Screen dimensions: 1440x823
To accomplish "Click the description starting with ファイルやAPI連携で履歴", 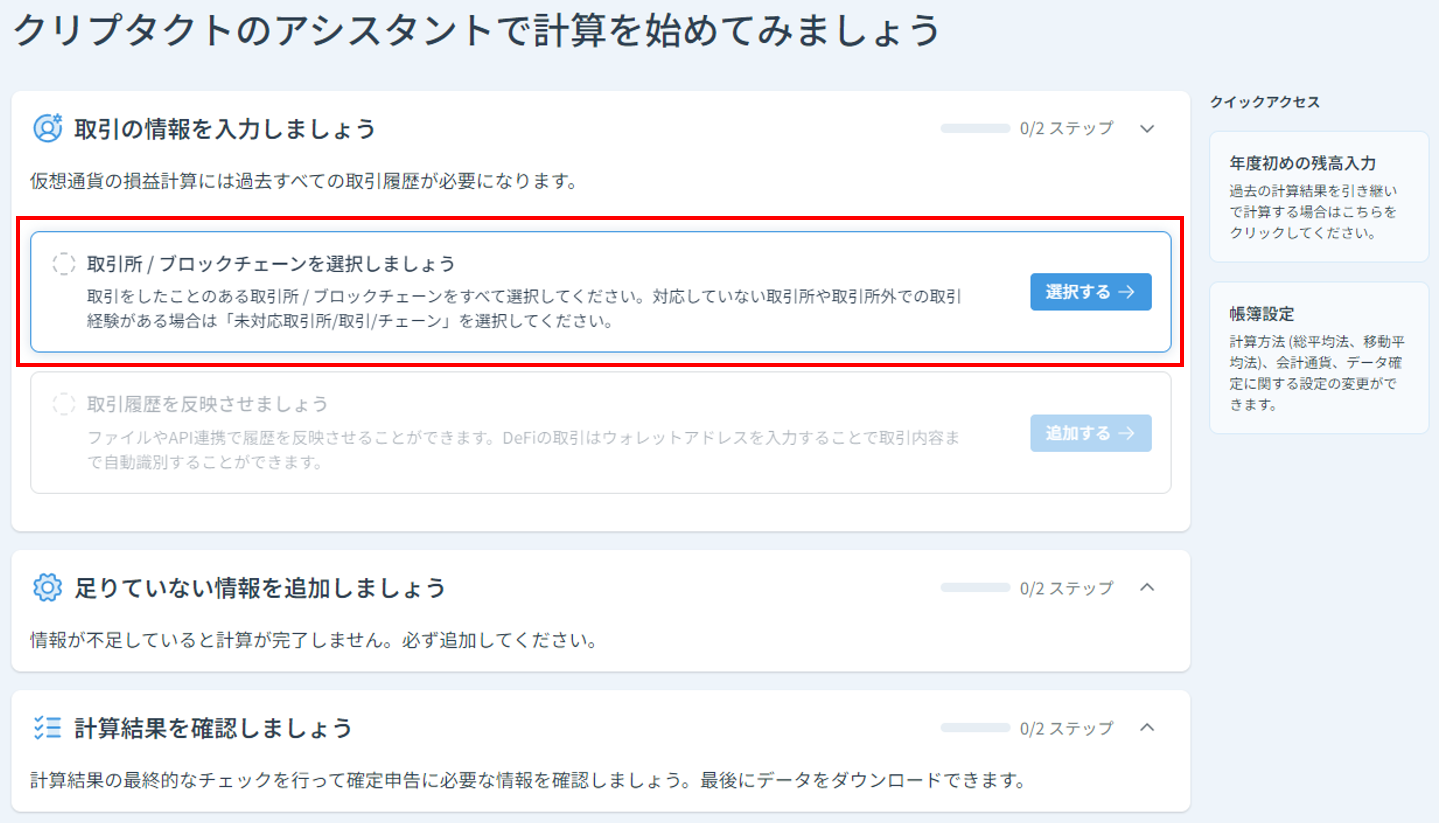I will 524,450.
